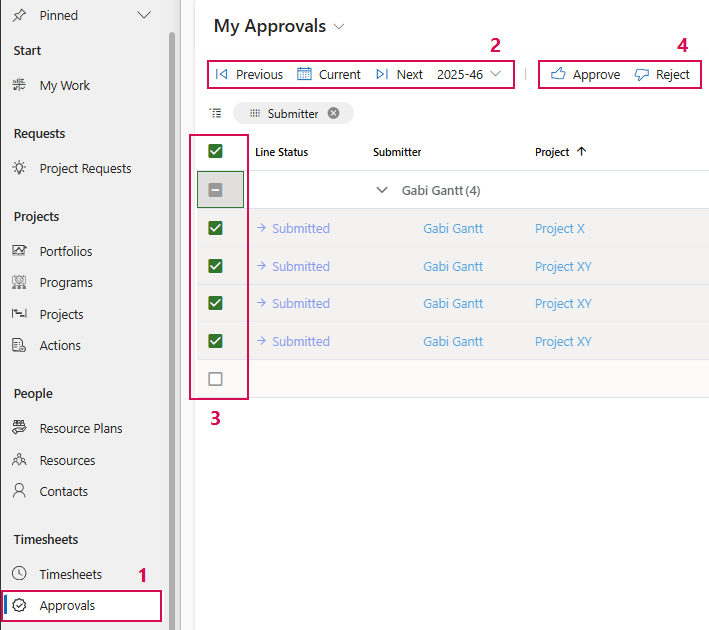Screen dimensions: 709x630
Task: Click the Current period calendar icon
Action: (x=305, y=74)
